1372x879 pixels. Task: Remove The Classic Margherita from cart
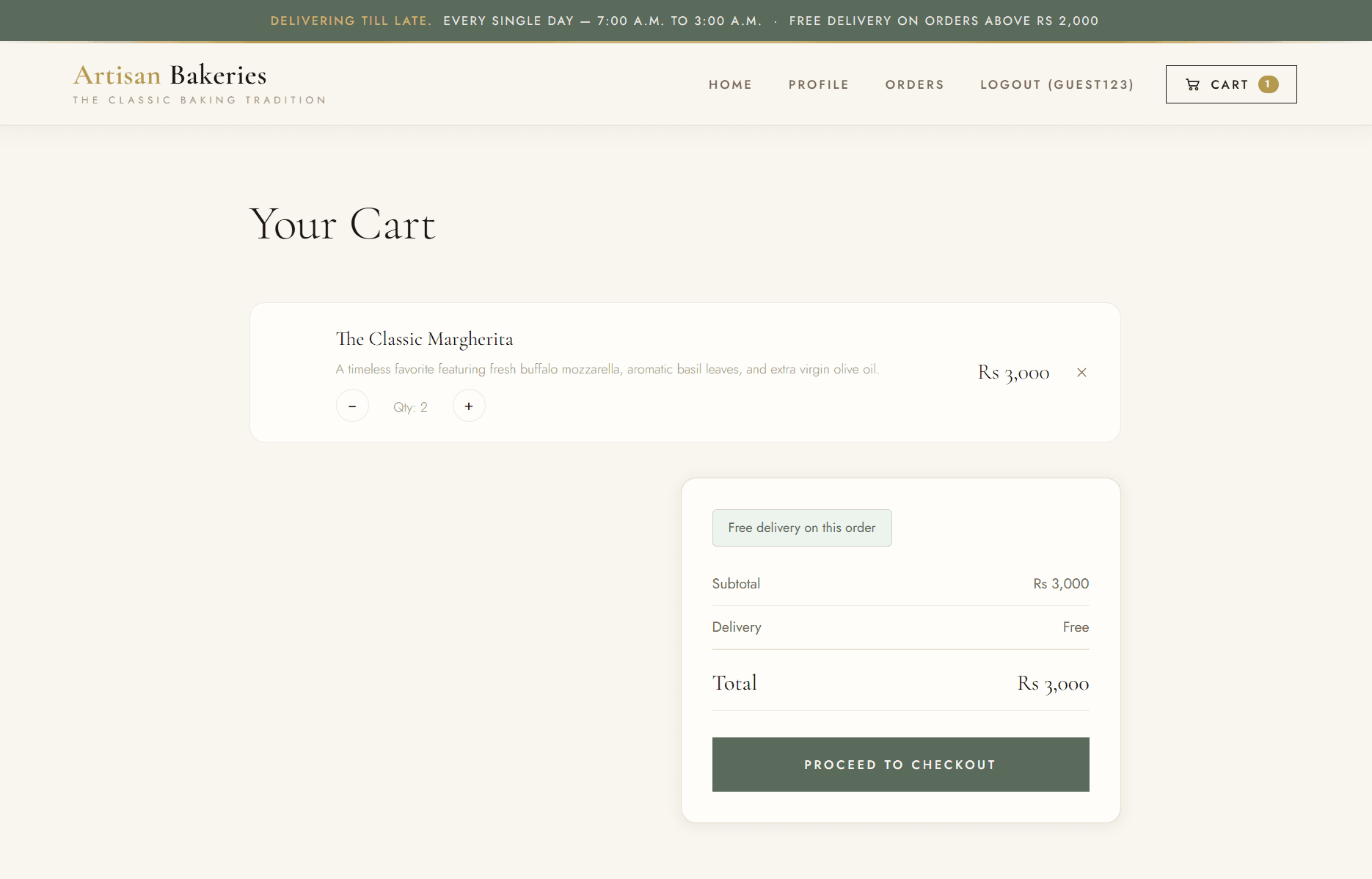[x=1081, y=373]
